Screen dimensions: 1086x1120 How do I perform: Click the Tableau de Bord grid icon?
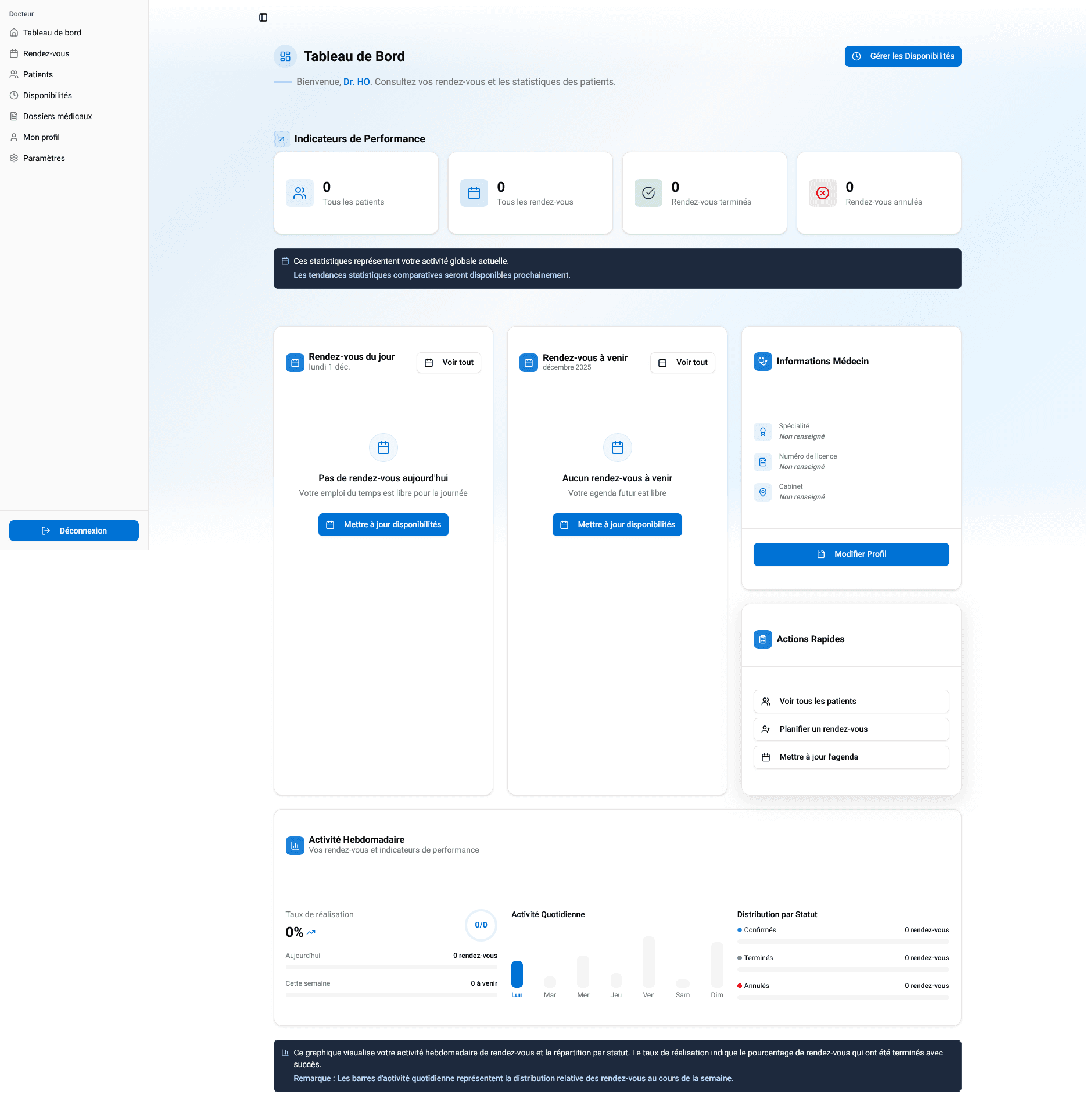[285, 56]
